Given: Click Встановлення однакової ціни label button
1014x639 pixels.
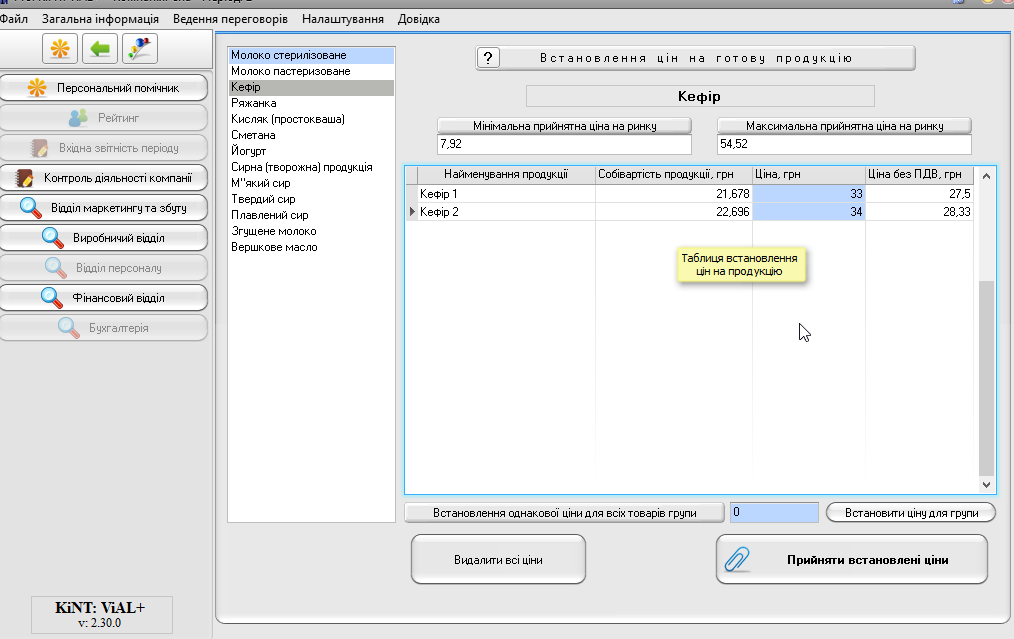Looking at the screenshot, I should click(x=564, y=513).
